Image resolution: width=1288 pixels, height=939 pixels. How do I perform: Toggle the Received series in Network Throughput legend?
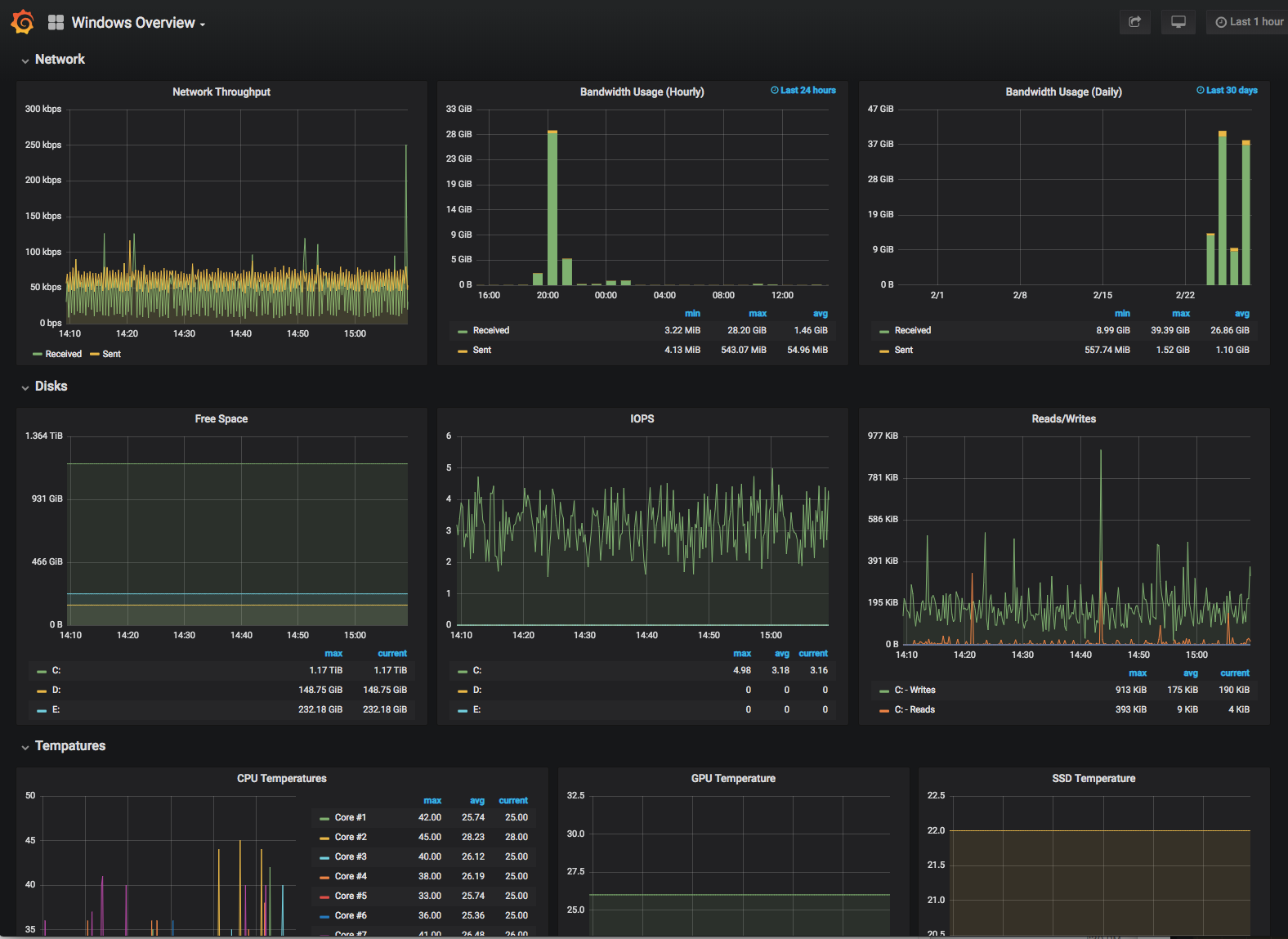(63, 354)
